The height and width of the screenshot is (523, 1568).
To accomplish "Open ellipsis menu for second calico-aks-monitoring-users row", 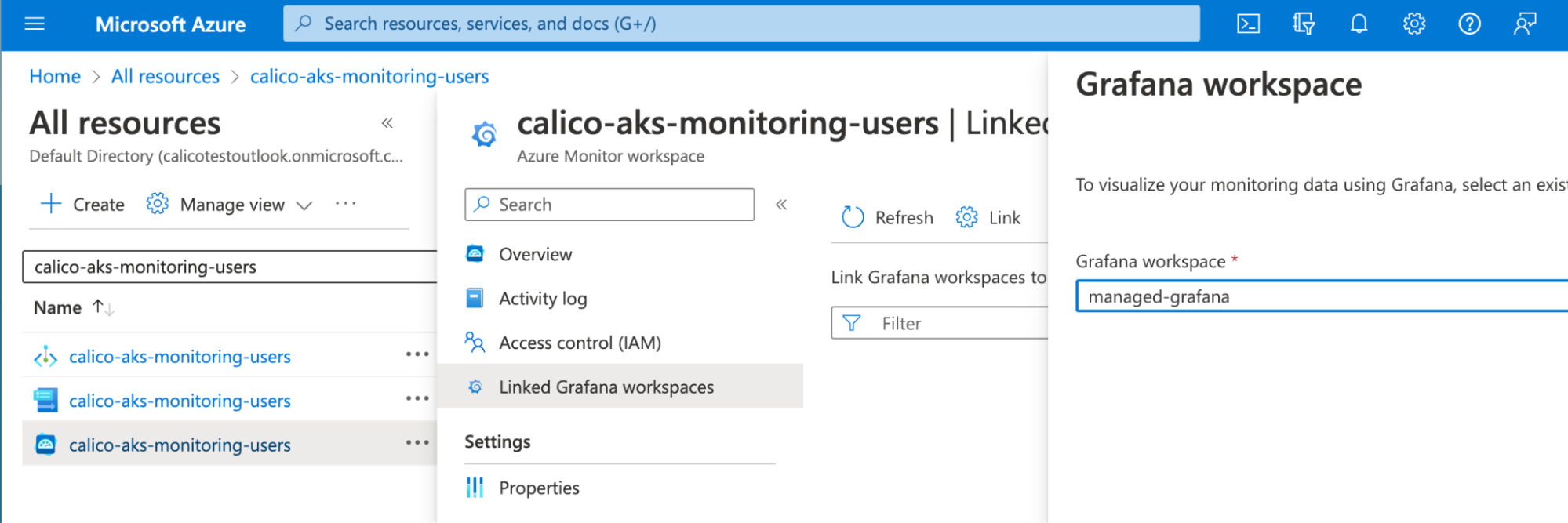I will (x=417, y=398).
